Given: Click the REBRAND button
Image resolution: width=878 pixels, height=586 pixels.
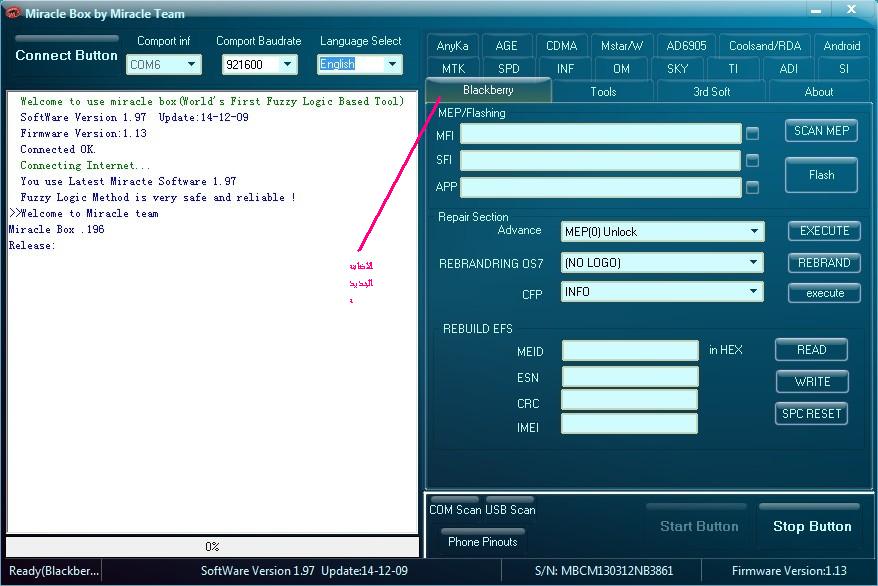Looking at the screenshot, I should click(824, 262).
